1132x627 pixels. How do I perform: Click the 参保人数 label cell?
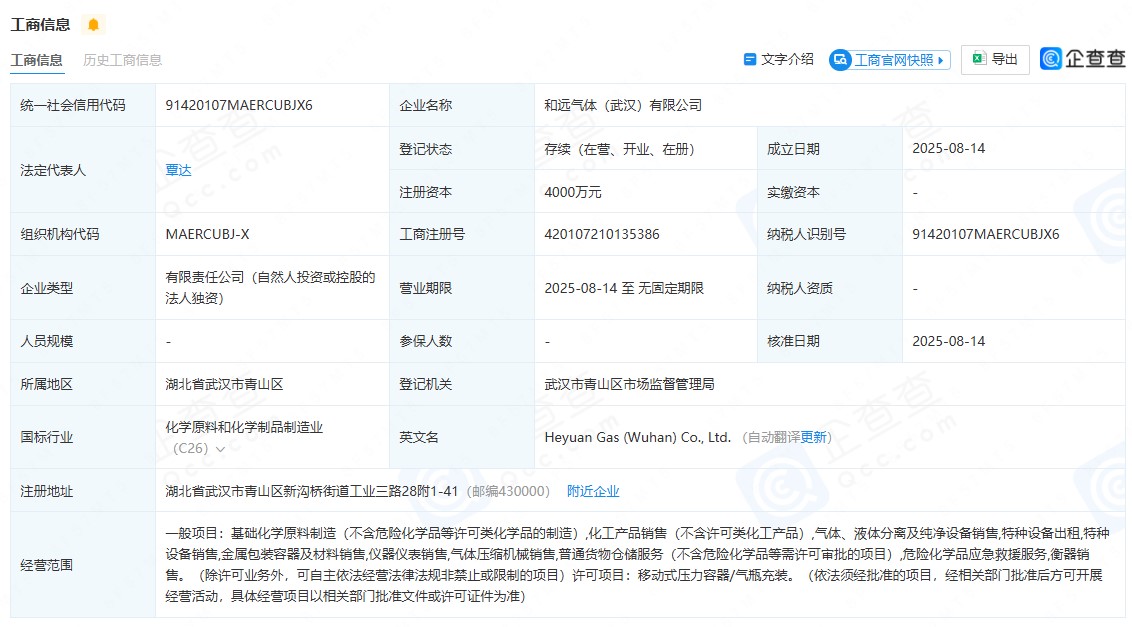pyautogui.click(x=462, y=341)
